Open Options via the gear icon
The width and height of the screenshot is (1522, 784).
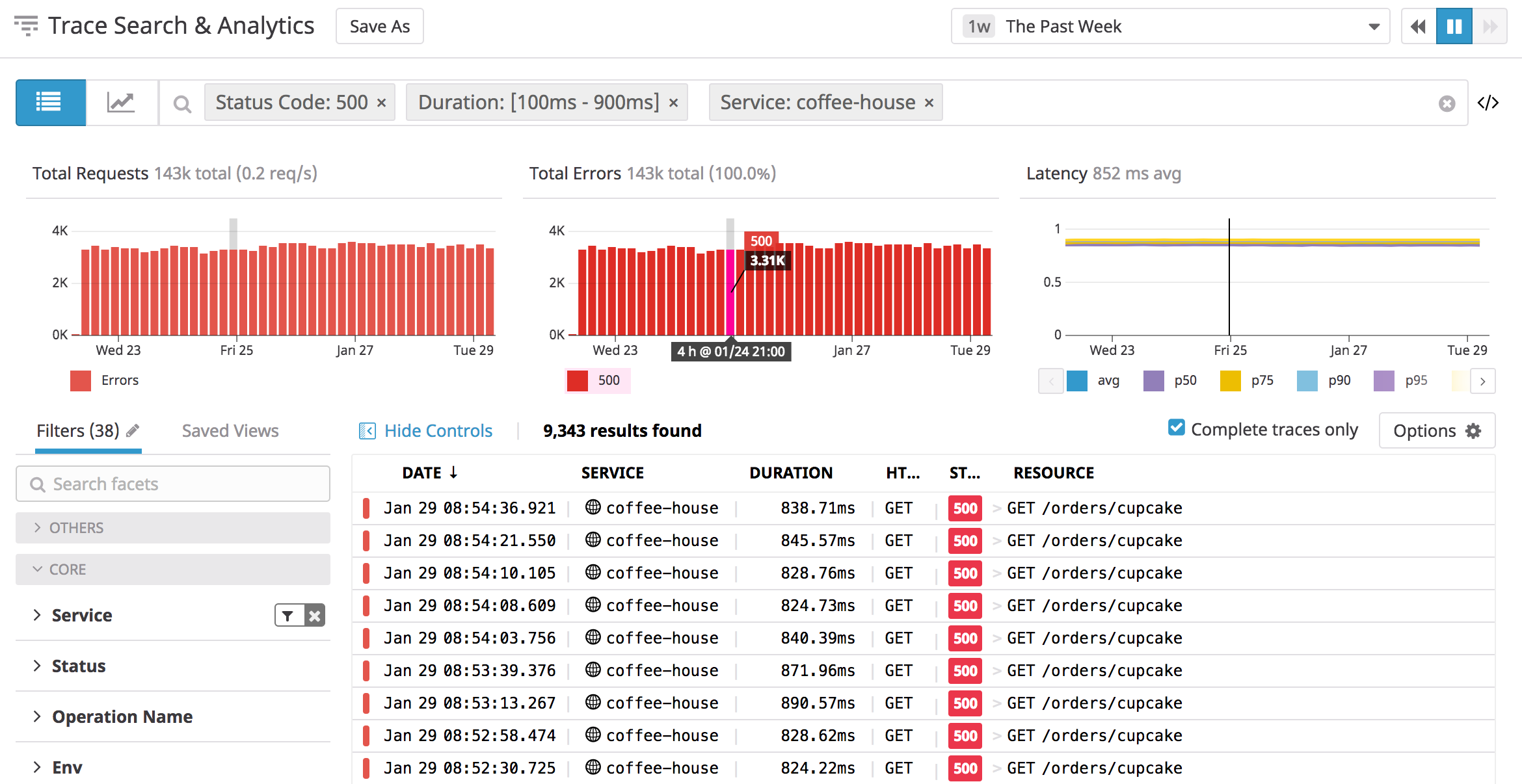point(1472,430)
